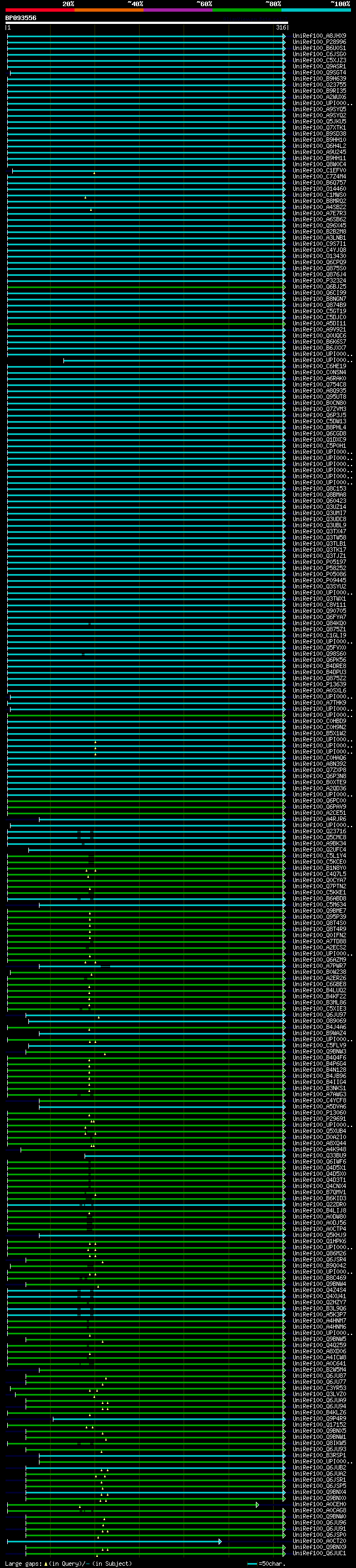Select the UniRef100_Q6JSR1 label
This screenshot has height=1568, width=356.
pos(319,1479)
